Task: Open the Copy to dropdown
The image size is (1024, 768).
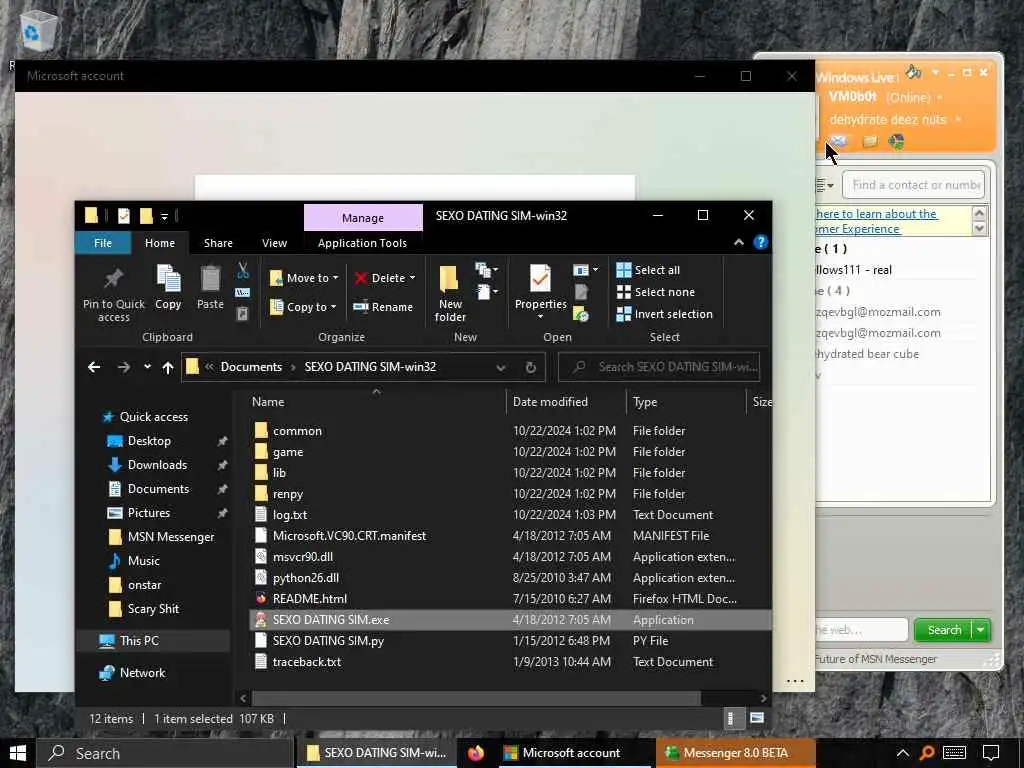Action: pyautogui.click(x=303, y=307)
